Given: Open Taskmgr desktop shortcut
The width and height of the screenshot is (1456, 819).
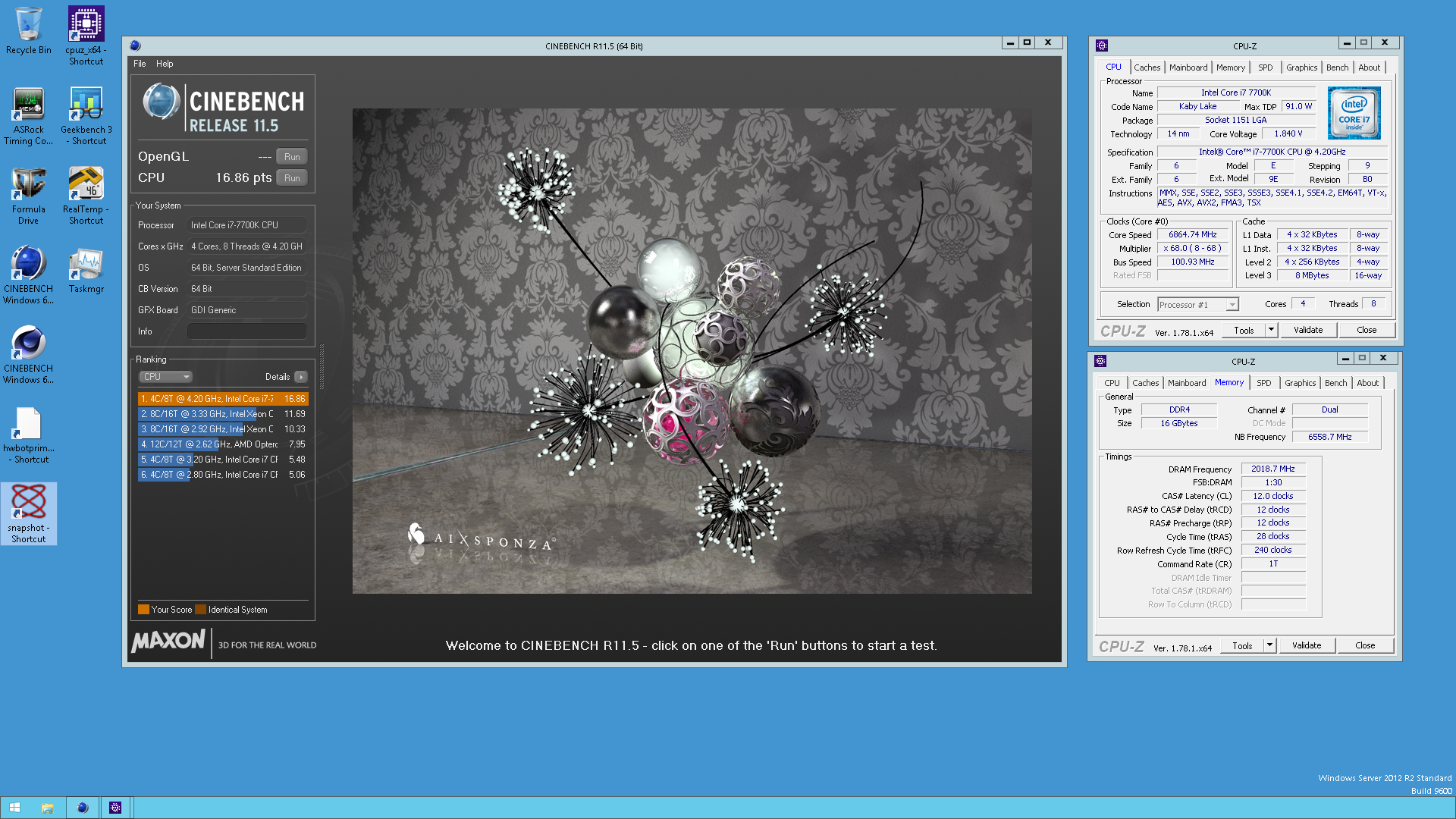Looking at the screenshot, I should pos(86,271).
